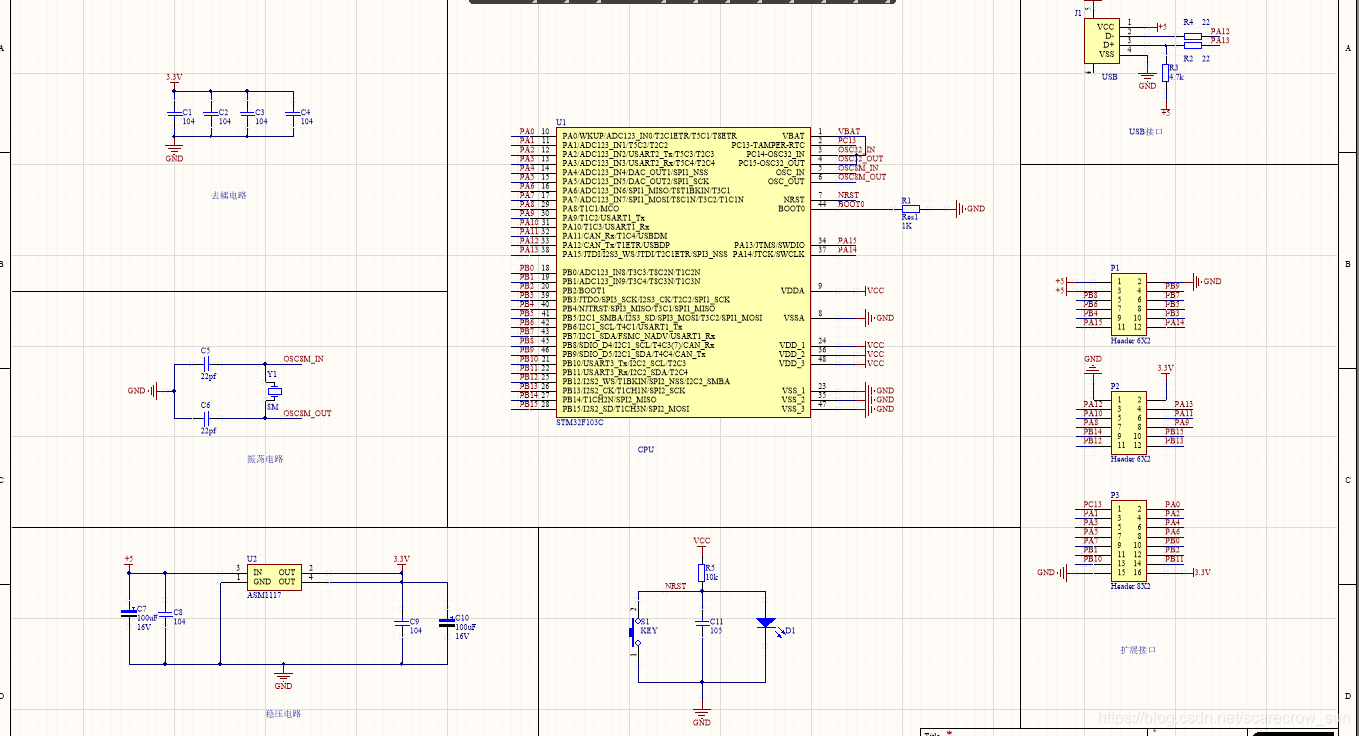Screen dimensions: 1359x736
Task: Select the 22pf capacitor C6
Action: point(206,418)
